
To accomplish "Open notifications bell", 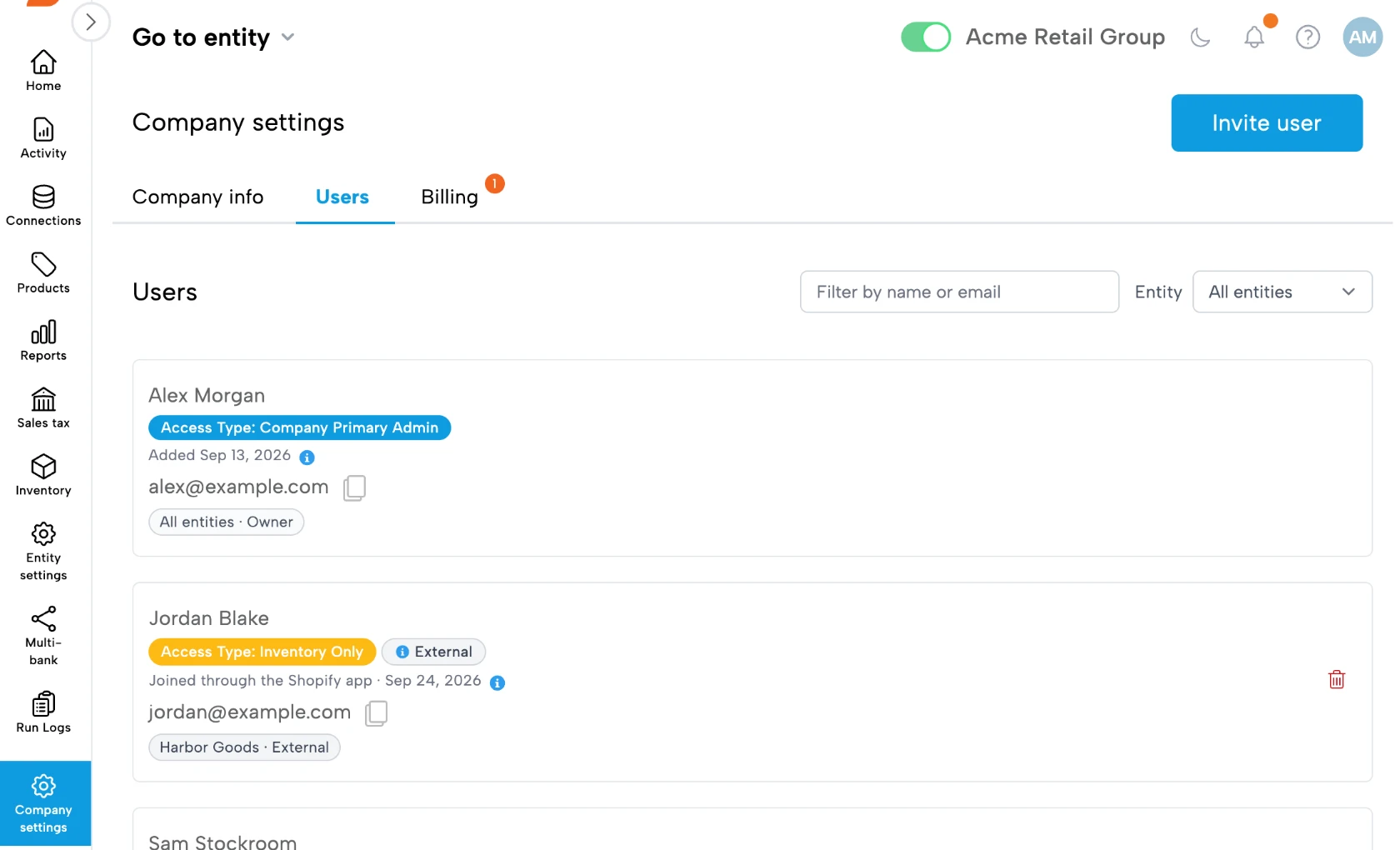I will (1254, 37).
